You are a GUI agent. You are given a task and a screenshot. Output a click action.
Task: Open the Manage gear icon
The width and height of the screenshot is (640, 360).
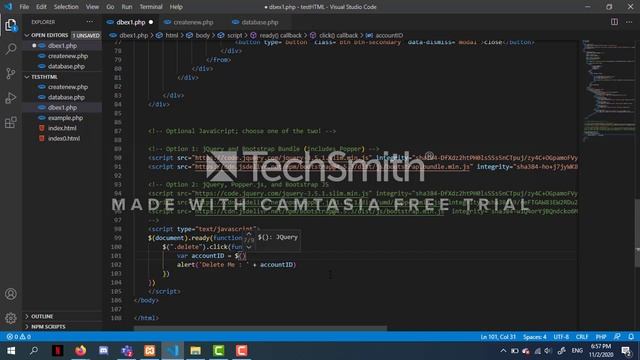(x=11, y=318)
